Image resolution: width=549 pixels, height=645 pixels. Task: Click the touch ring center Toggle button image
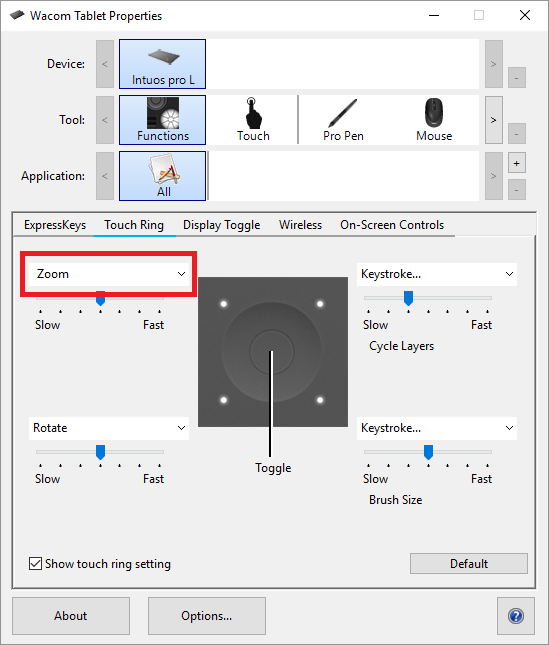point(271,351)
